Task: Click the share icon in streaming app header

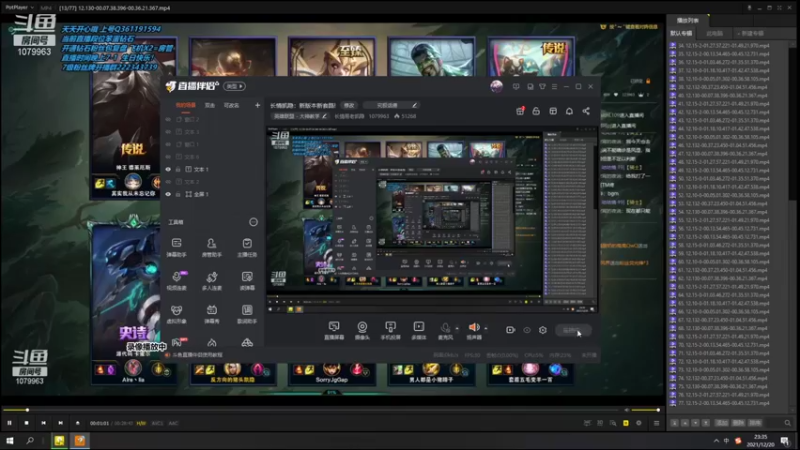Action: point(586,111)
